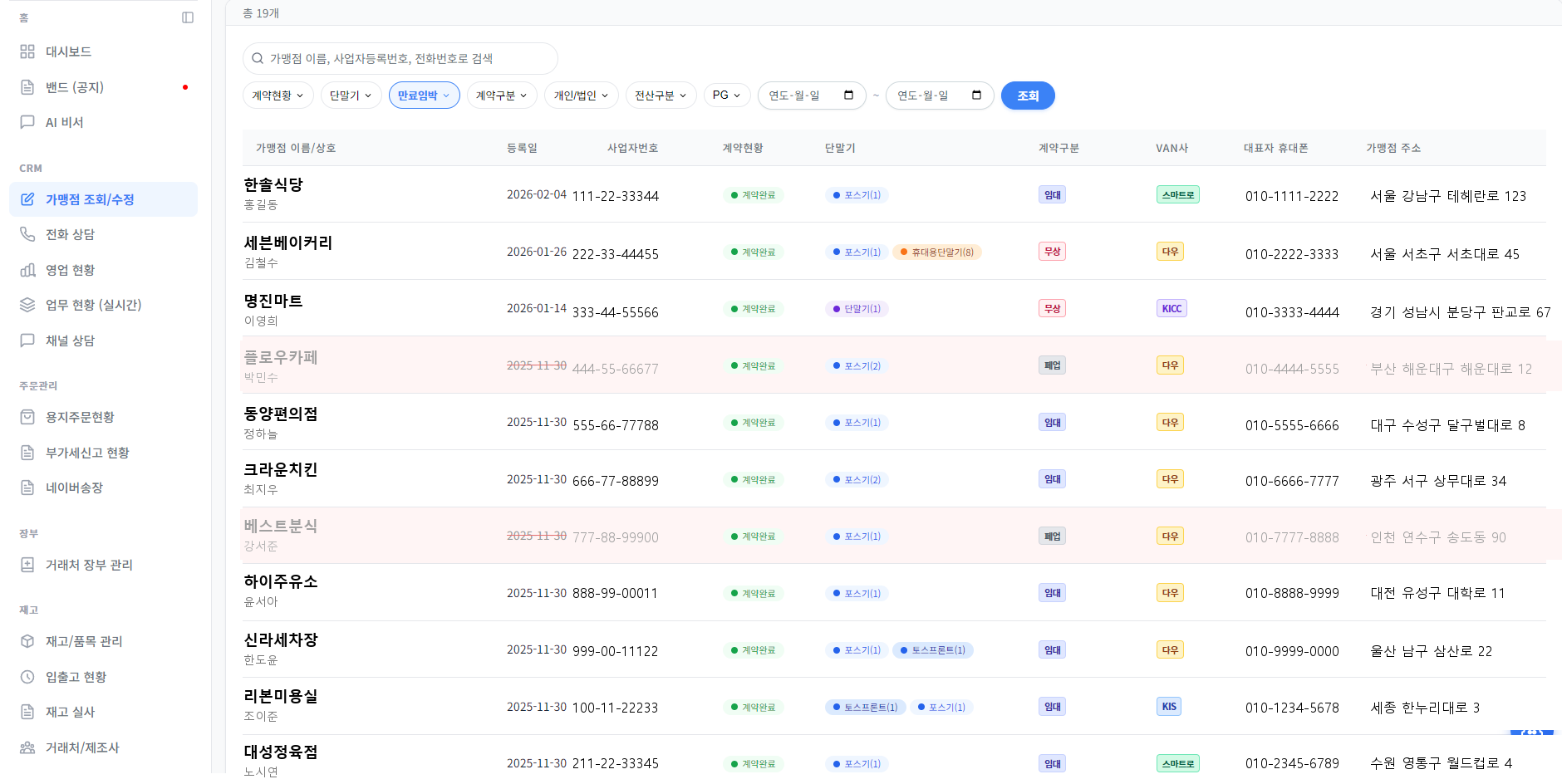Viewport: 1562px width, 784px height.
Task: Click the 휴대용단말기(8) orange tag
Action: tap(937, 252)
